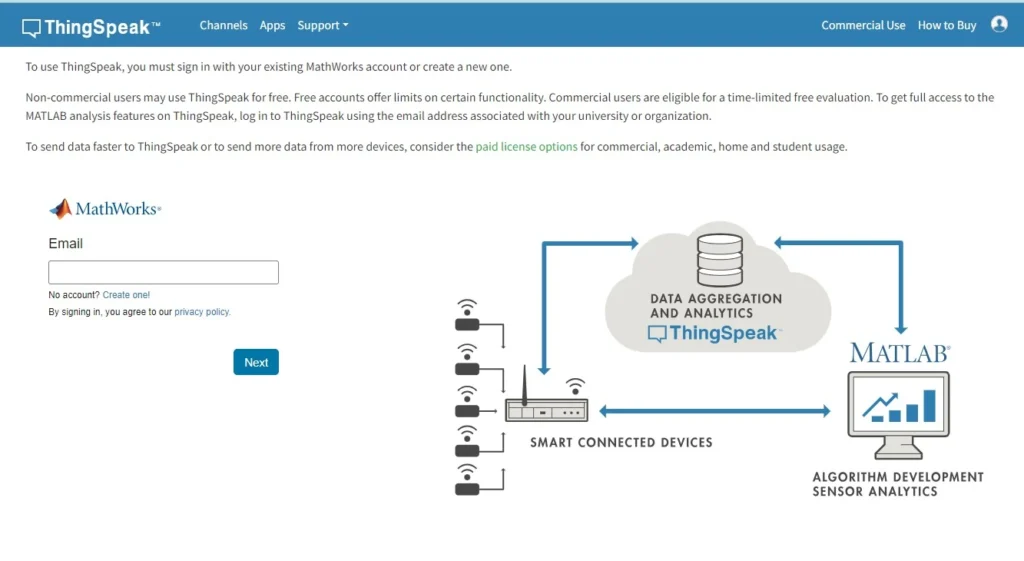Click the Create one! account link
The height and width of the screenshot is (561, 1024).
click(x=126, y=295)
